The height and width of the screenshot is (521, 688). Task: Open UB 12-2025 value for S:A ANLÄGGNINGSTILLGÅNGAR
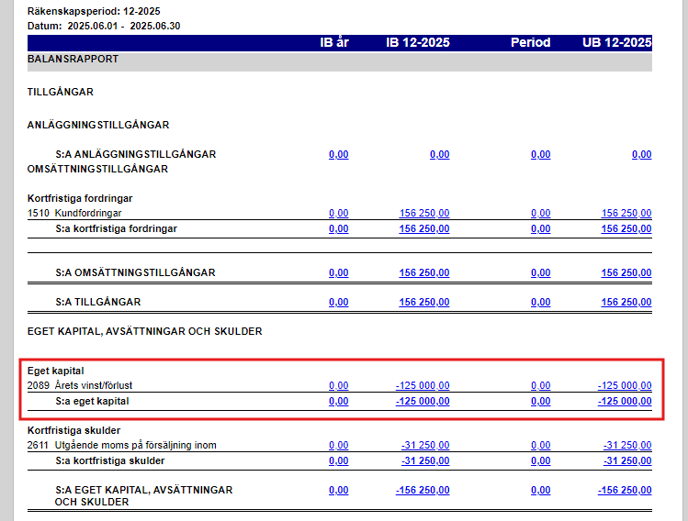[x=641, y=155]
